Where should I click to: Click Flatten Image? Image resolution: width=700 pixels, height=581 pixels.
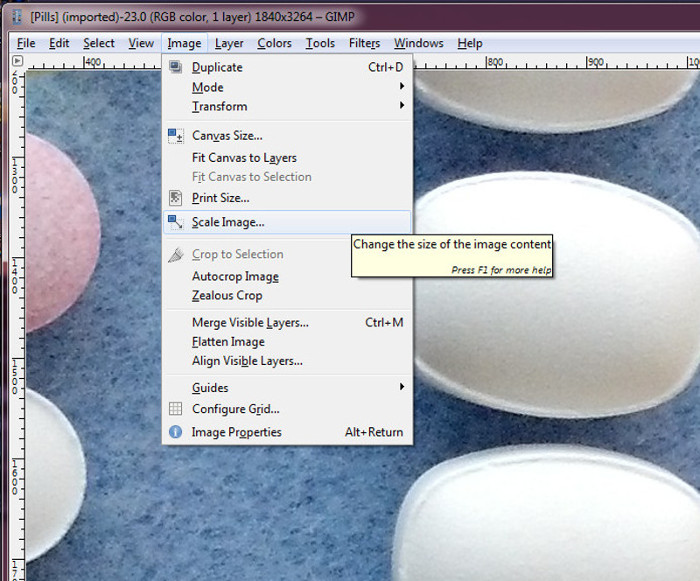(228, 342)
